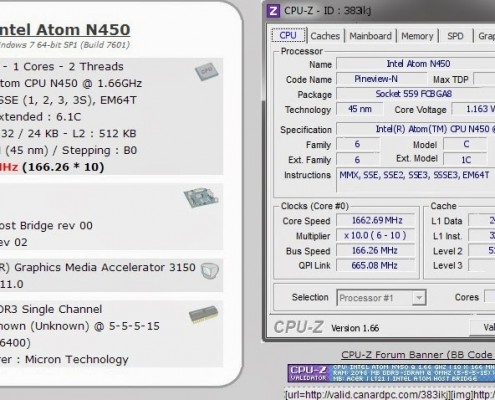Click the CPU-Z Validator banner image
Image resolution: width=495 pixels, height=400 pixels.
click(391, 373)
